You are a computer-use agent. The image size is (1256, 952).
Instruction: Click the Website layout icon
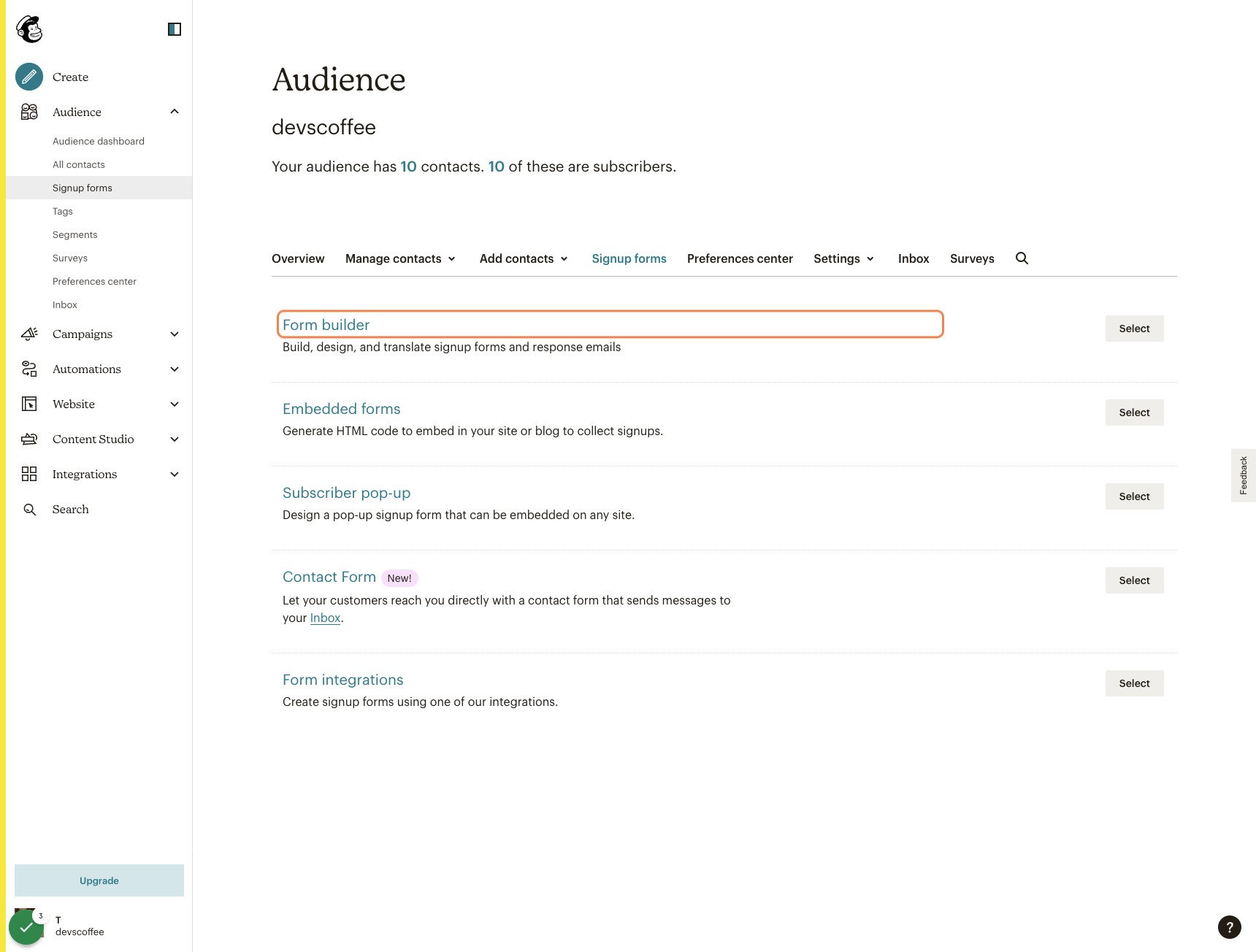[29, 404]
